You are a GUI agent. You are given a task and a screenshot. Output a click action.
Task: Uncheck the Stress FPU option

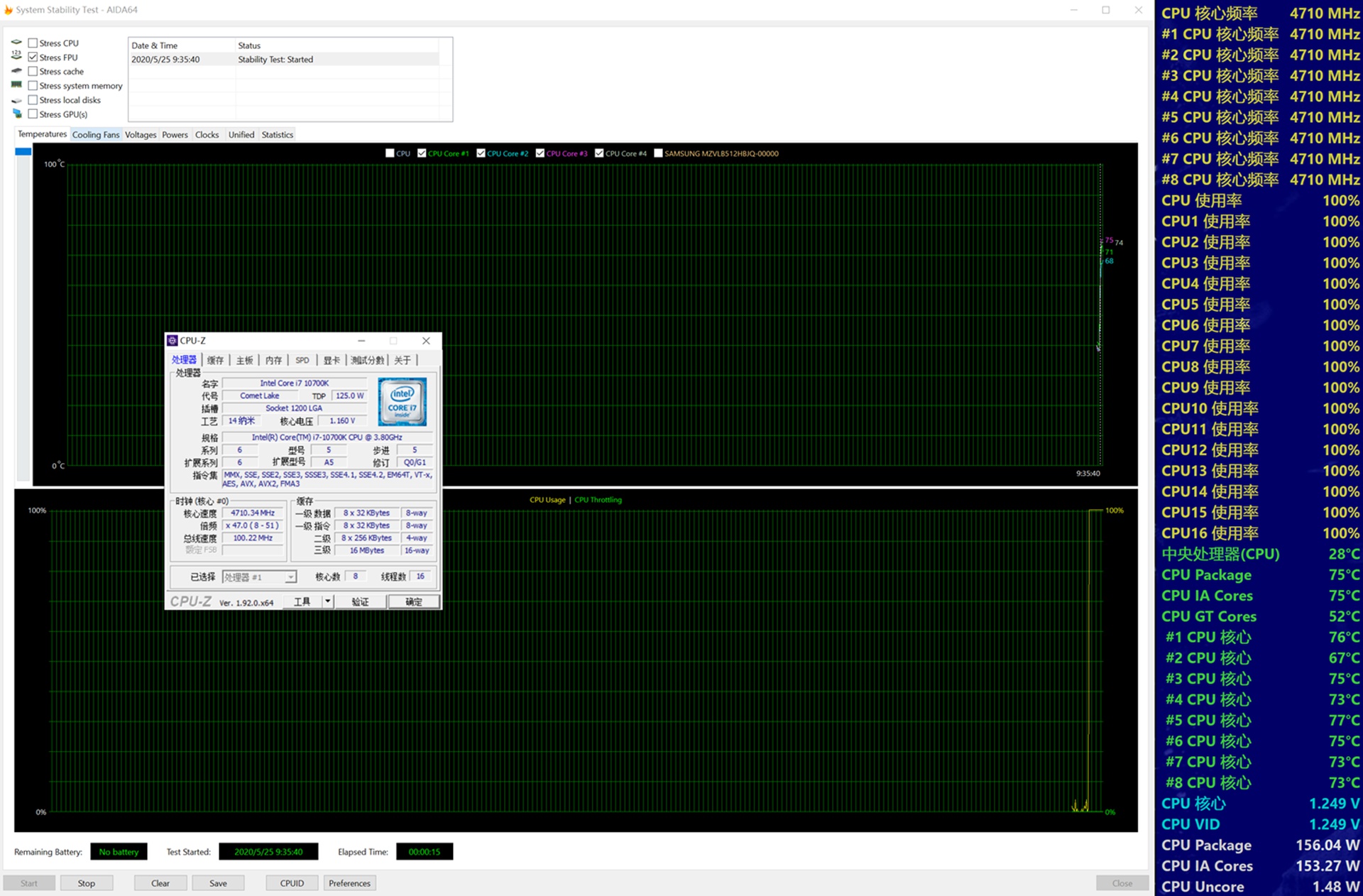tap(33, 57)
